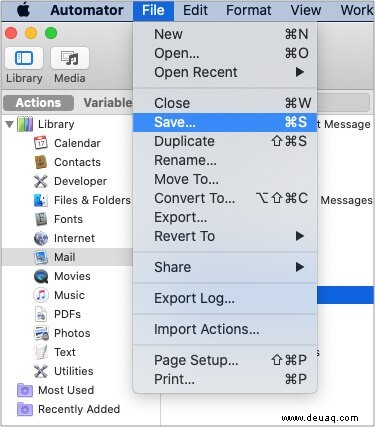Switch to the Variables tab
Viewport: 375px width, 427px height.
click(x=108, y=103)
